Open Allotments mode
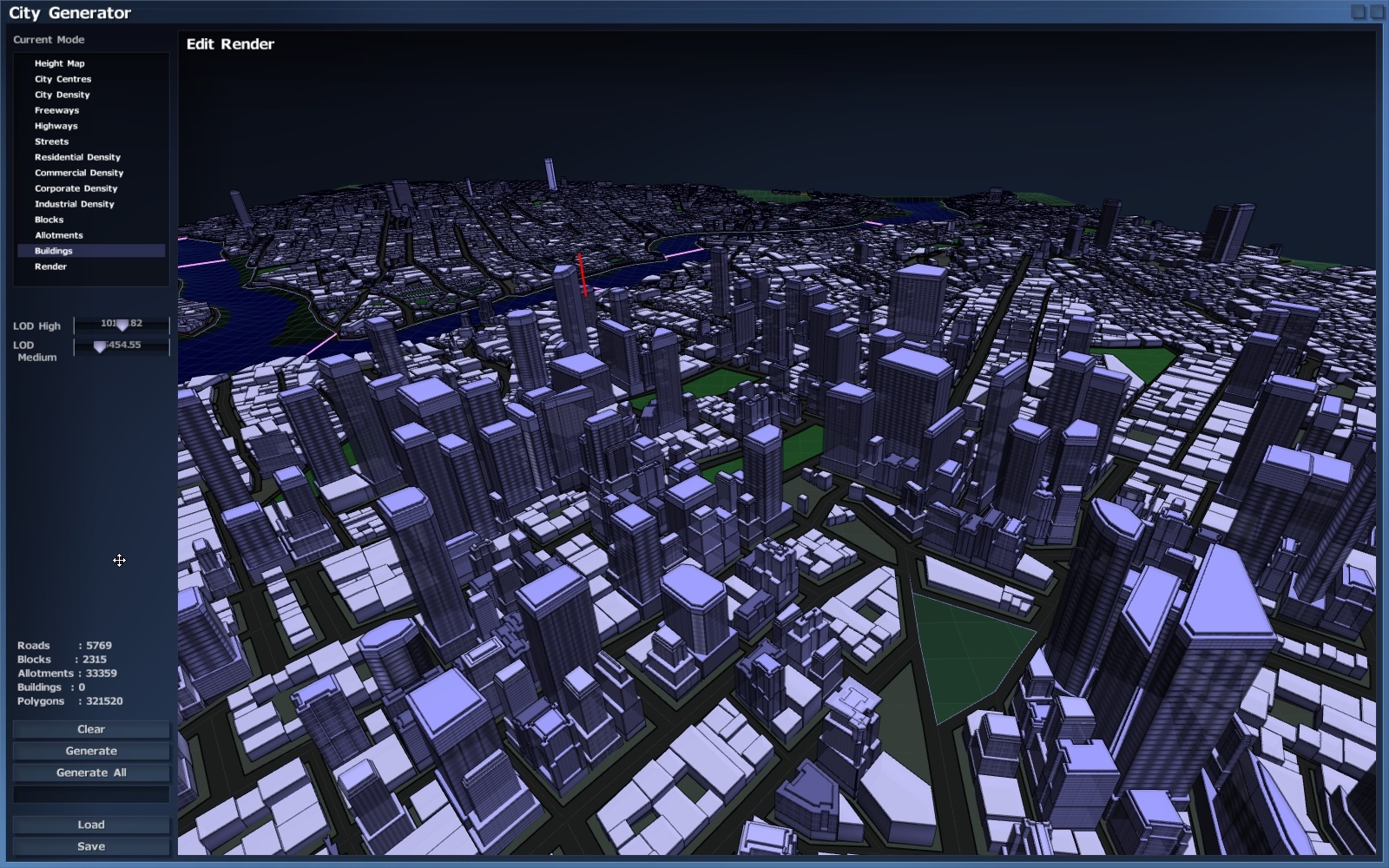 tap(59, 235)
